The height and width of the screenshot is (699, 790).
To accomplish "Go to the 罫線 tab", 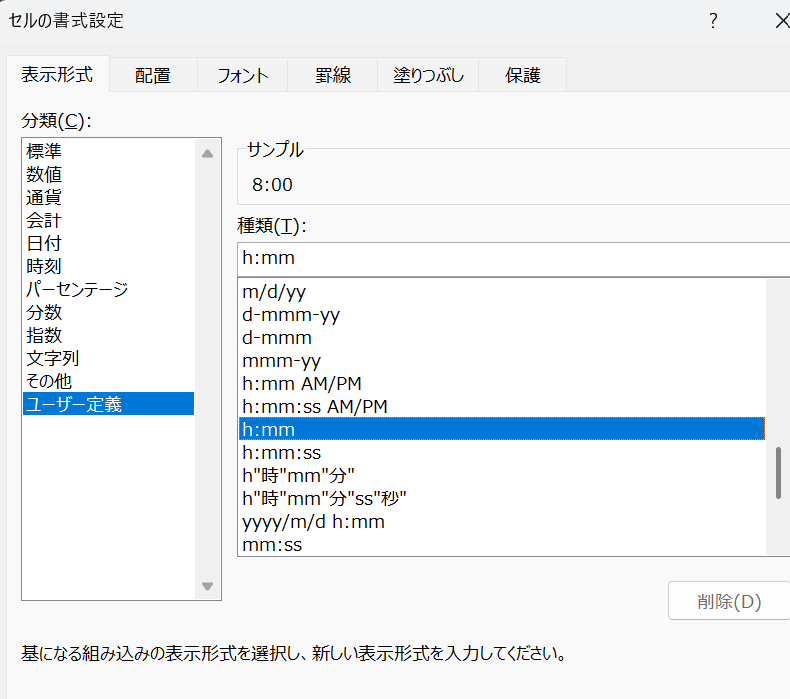I will (333, 75).
